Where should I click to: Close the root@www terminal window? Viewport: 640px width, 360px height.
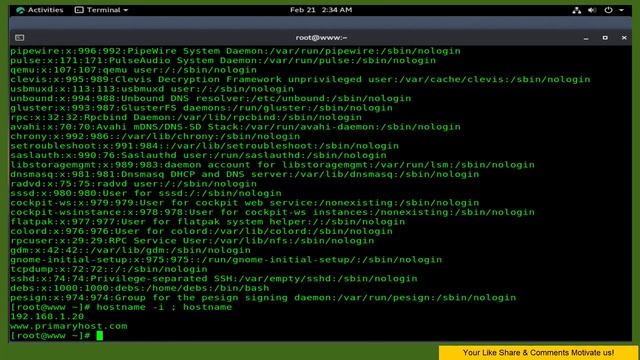[x=624, y=38]
